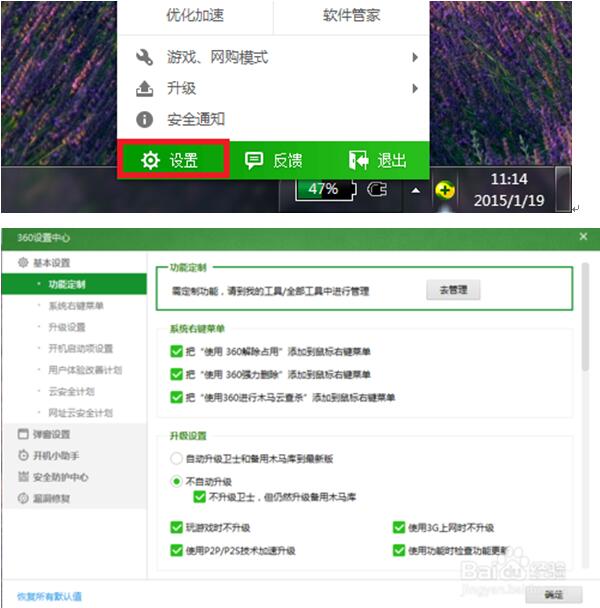600x608 pixels.
Task: Click the exit door icon beside 退出
Action: coord(358,160)
